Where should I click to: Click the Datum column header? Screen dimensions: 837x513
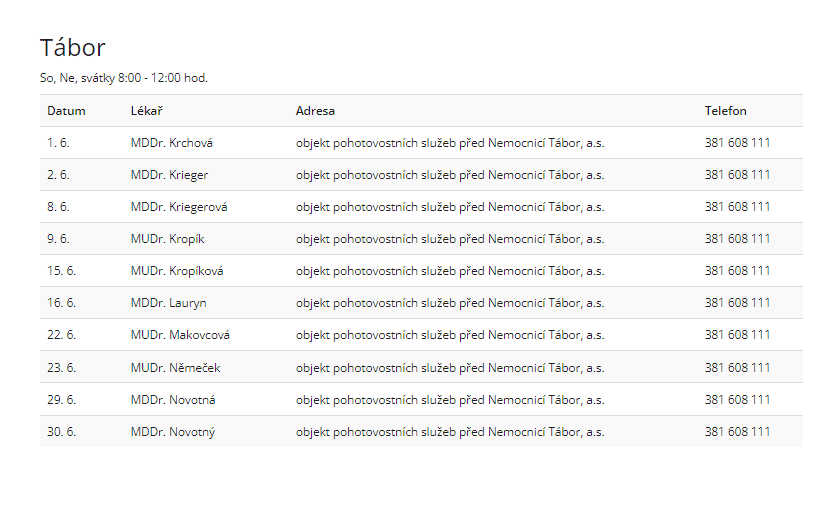click(66, 111)
